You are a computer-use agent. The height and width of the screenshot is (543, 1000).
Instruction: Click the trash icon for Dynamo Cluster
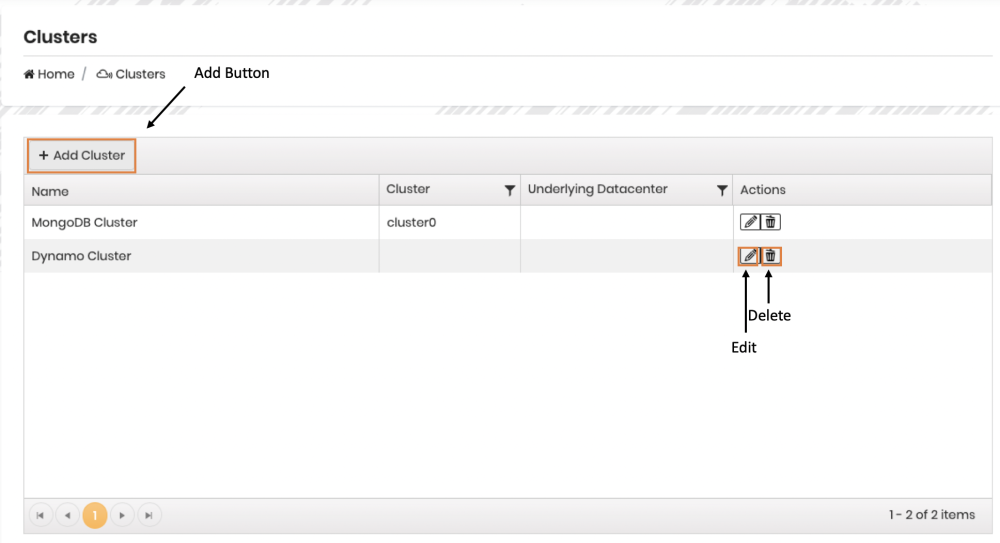770,256
